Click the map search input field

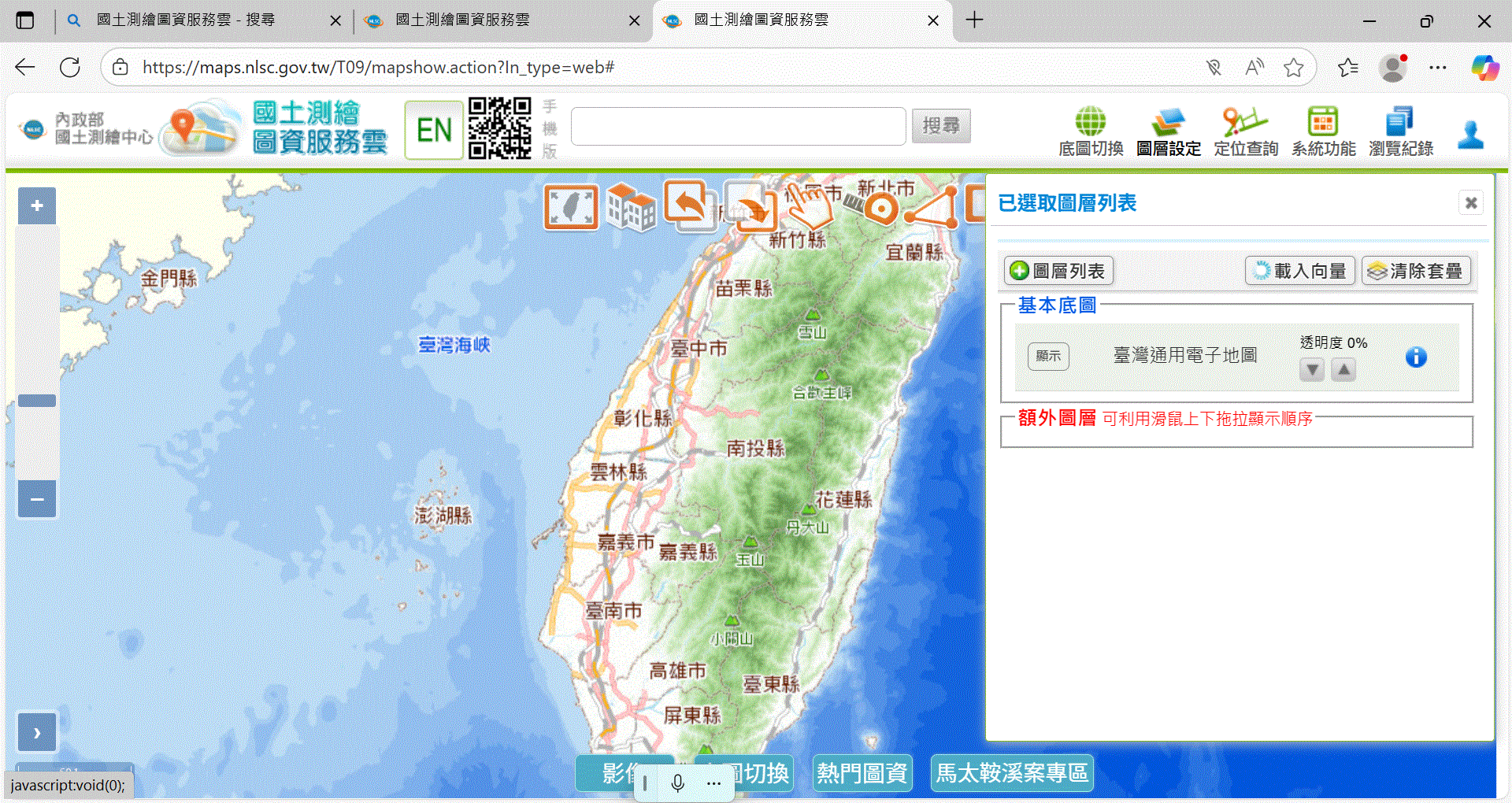738,126
